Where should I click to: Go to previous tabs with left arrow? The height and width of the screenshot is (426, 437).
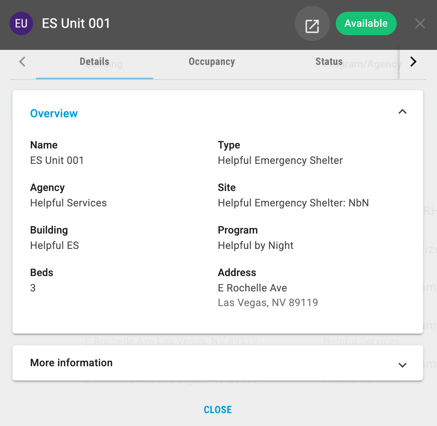point(22,62)
